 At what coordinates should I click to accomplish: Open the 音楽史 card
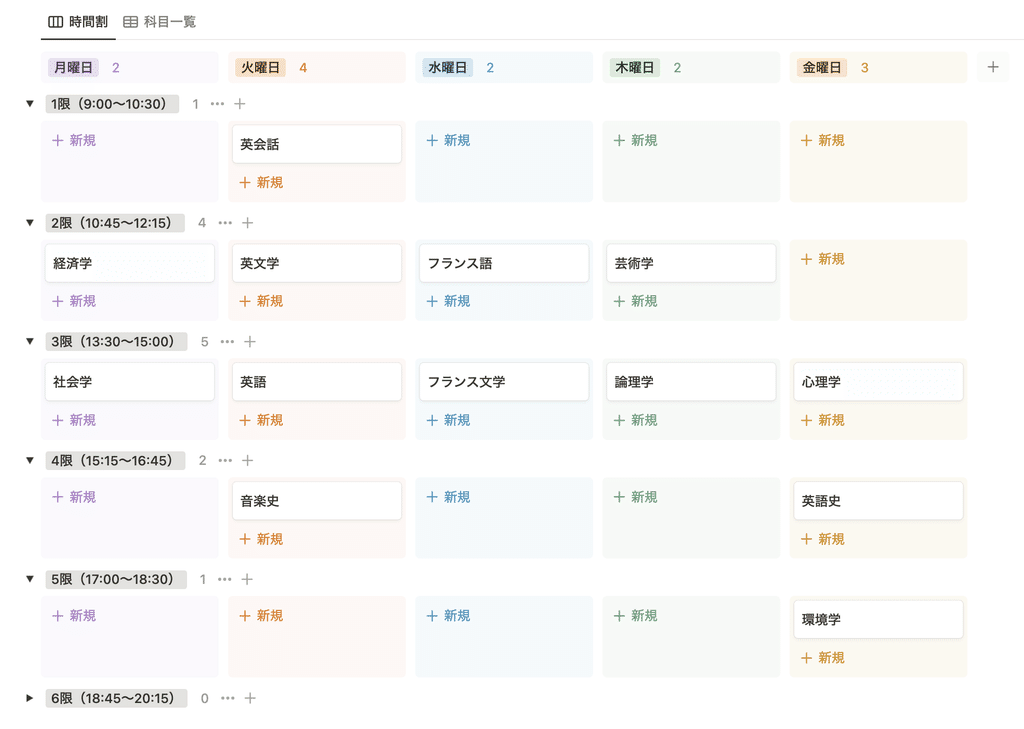click(317, 501)
